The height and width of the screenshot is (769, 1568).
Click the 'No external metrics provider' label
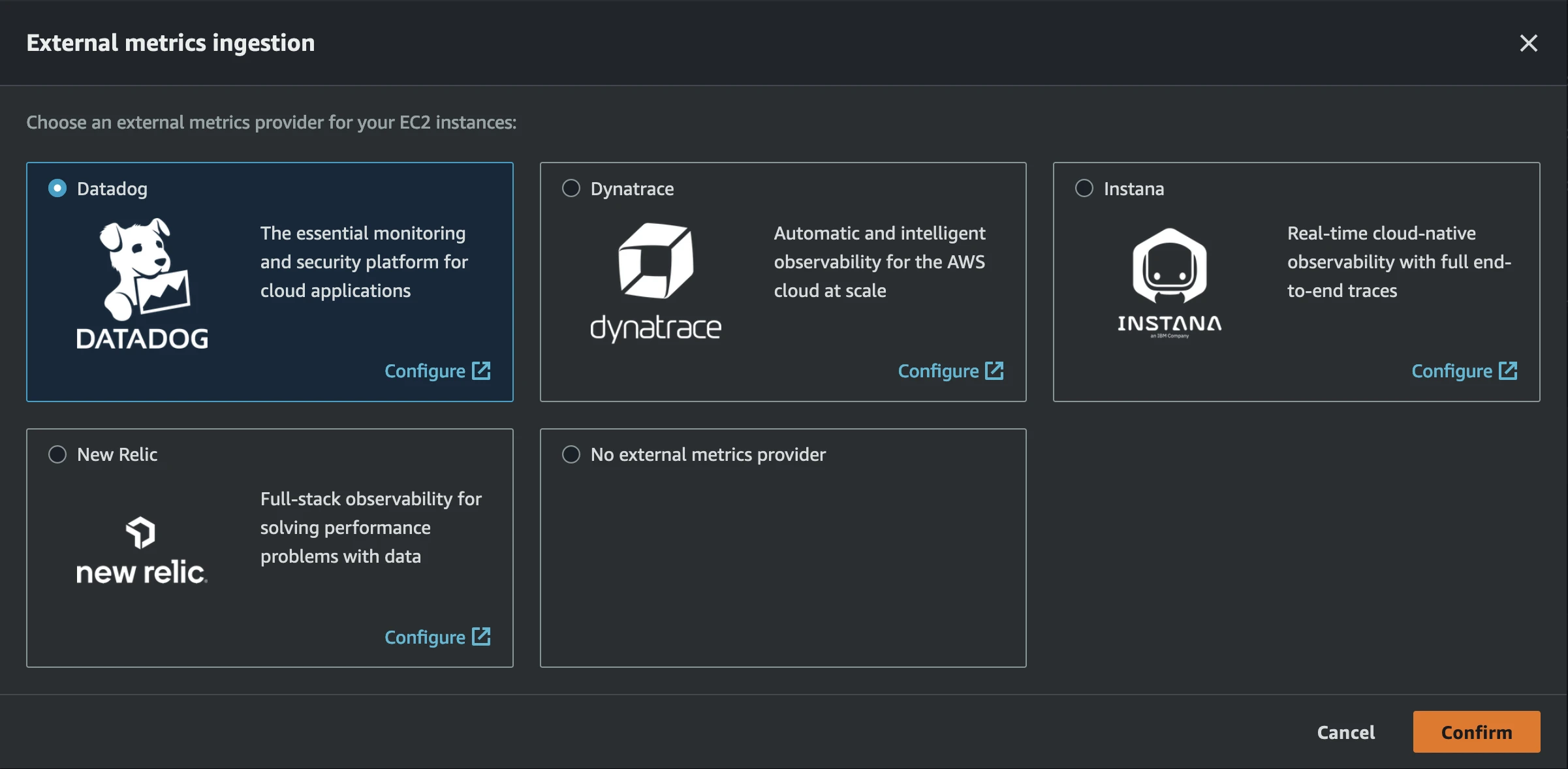708,454
